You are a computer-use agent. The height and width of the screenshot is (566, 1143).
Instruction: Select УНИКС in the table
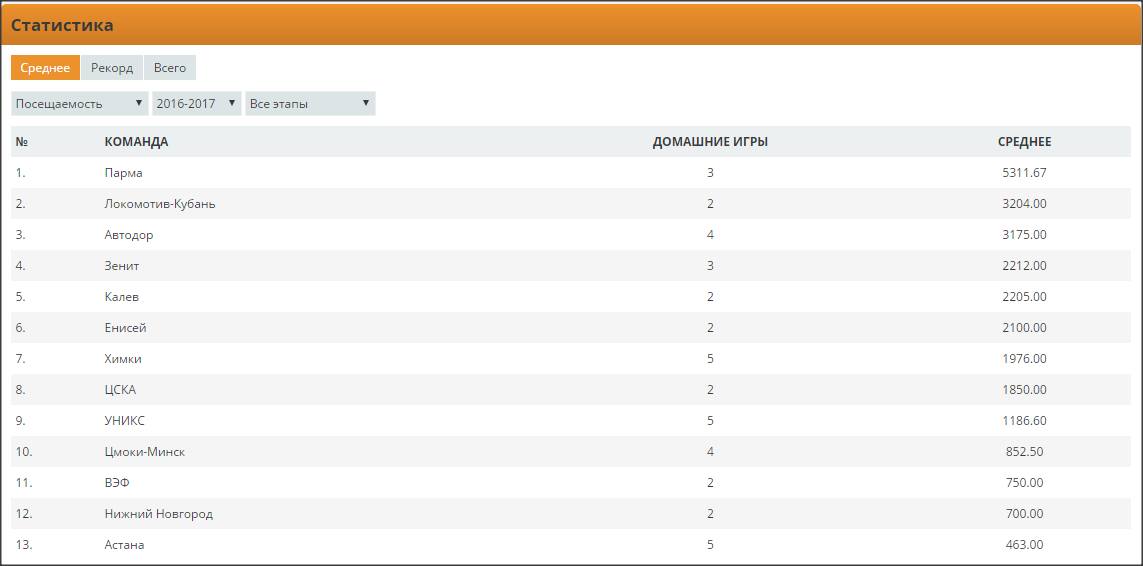(124, 421)
